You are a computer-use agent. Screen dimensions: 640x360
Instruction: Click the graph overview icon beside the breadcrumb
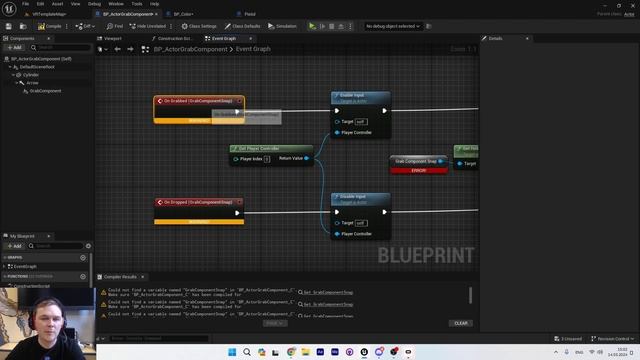(145, 49)
